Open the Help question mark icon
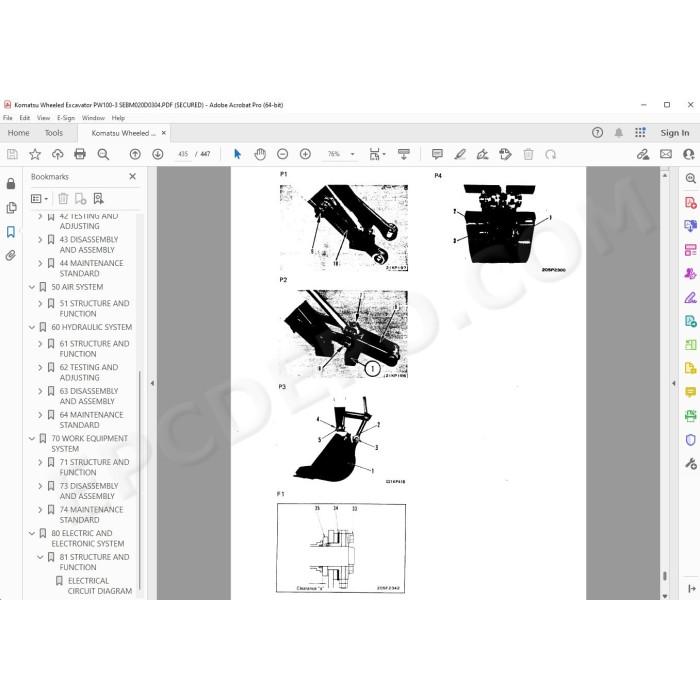The height and width of the screenshot is (700, 700). 597,133
